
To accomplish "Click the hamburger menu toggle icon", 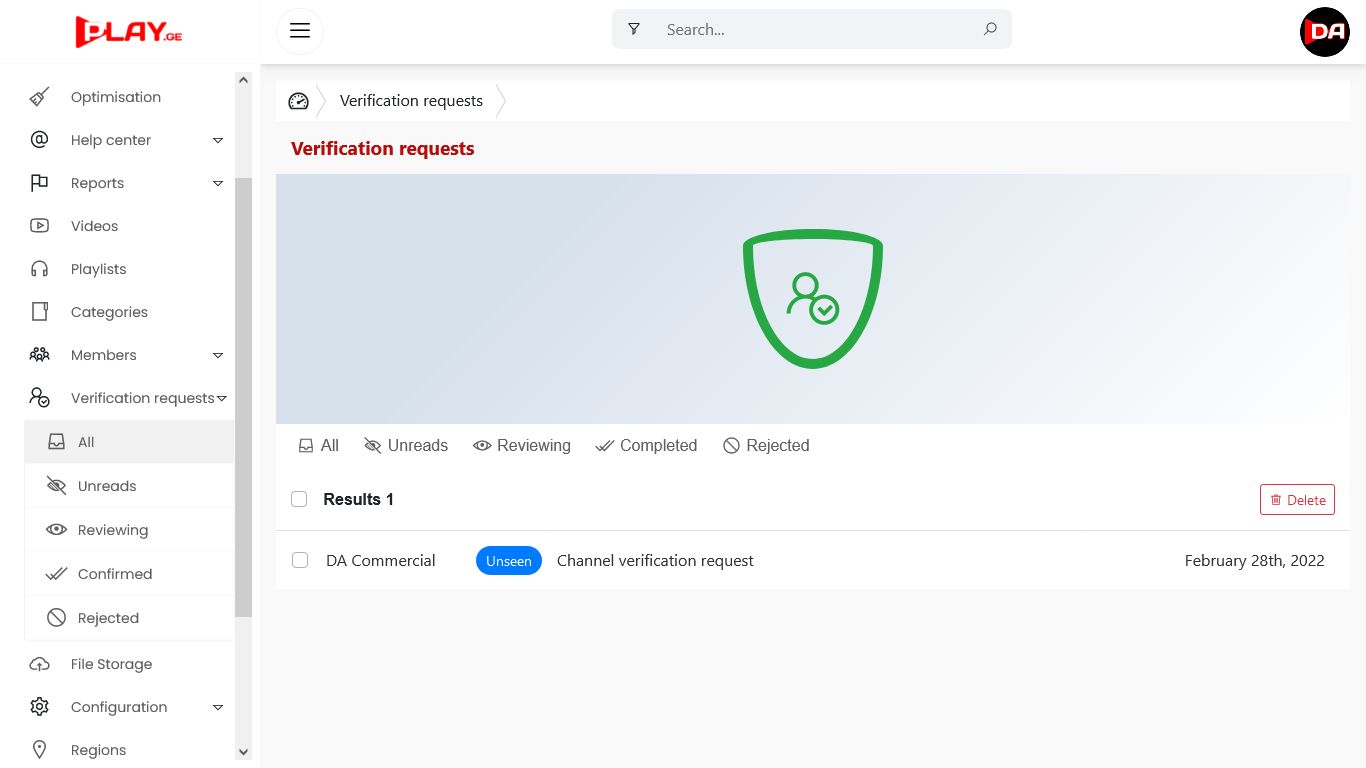I will coord(300,30).
